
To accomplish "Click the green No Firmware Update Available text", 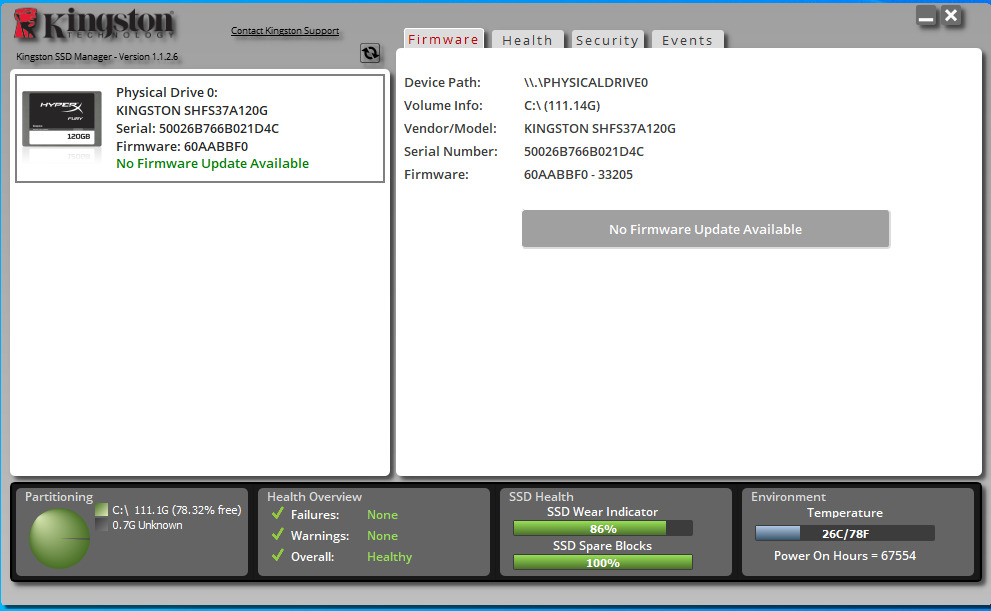I will [x=212, y=164].
